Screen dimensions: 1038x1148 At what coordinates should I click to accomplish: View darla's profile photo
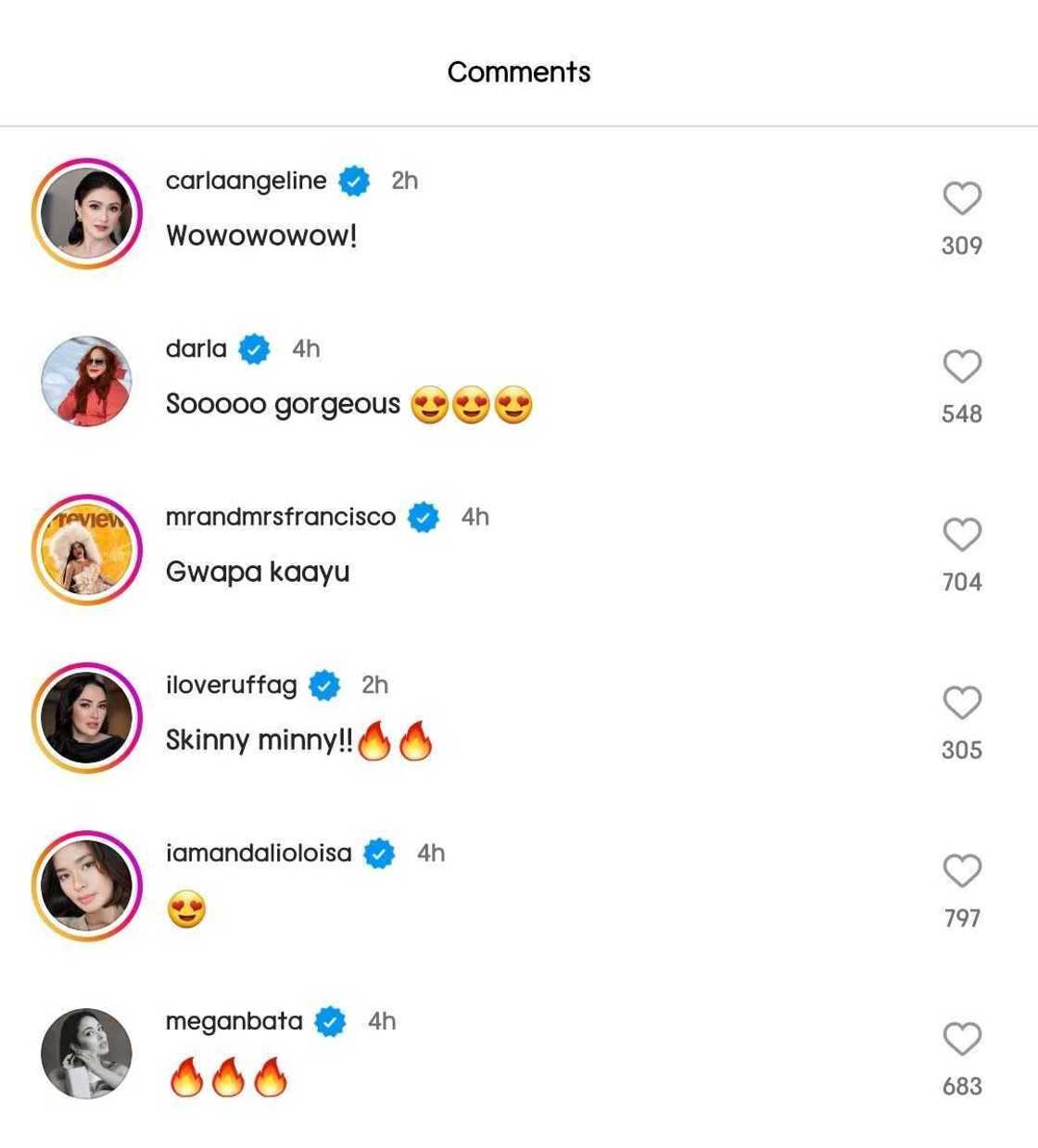pyautogui.click(x=86, y=381)
